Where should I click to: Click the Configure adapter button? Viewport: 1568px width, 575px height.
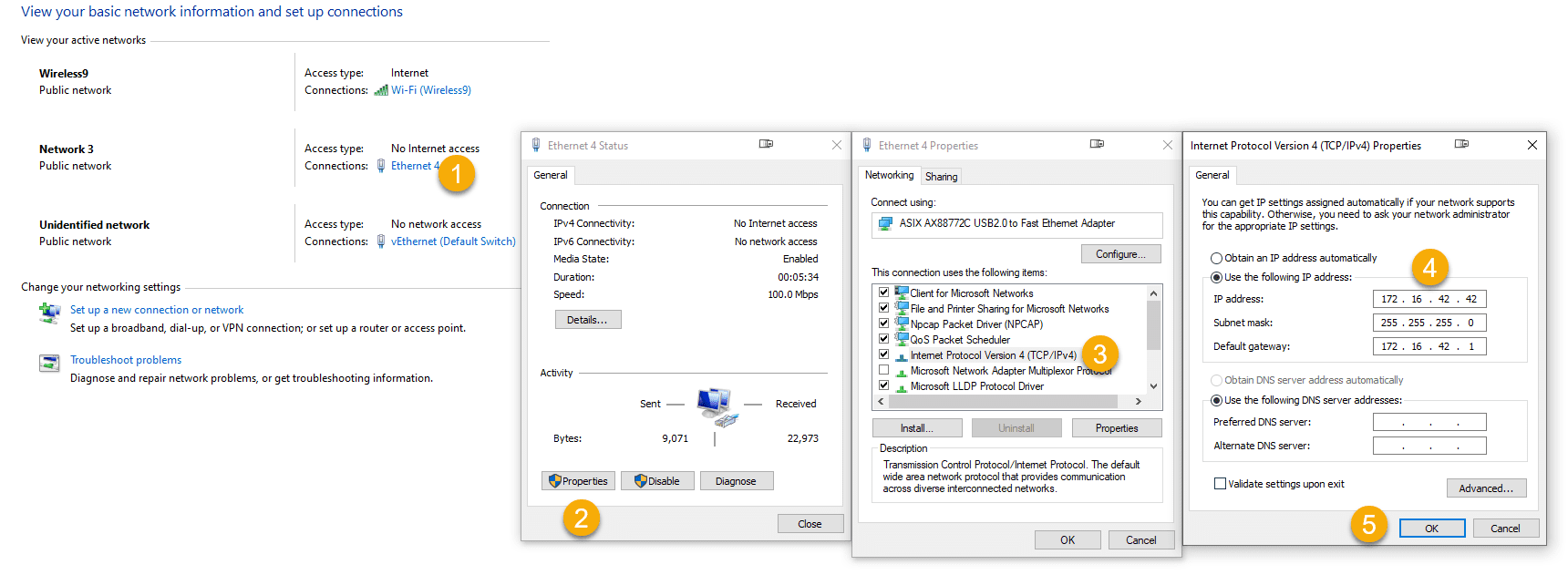[x=1120, y=254]
